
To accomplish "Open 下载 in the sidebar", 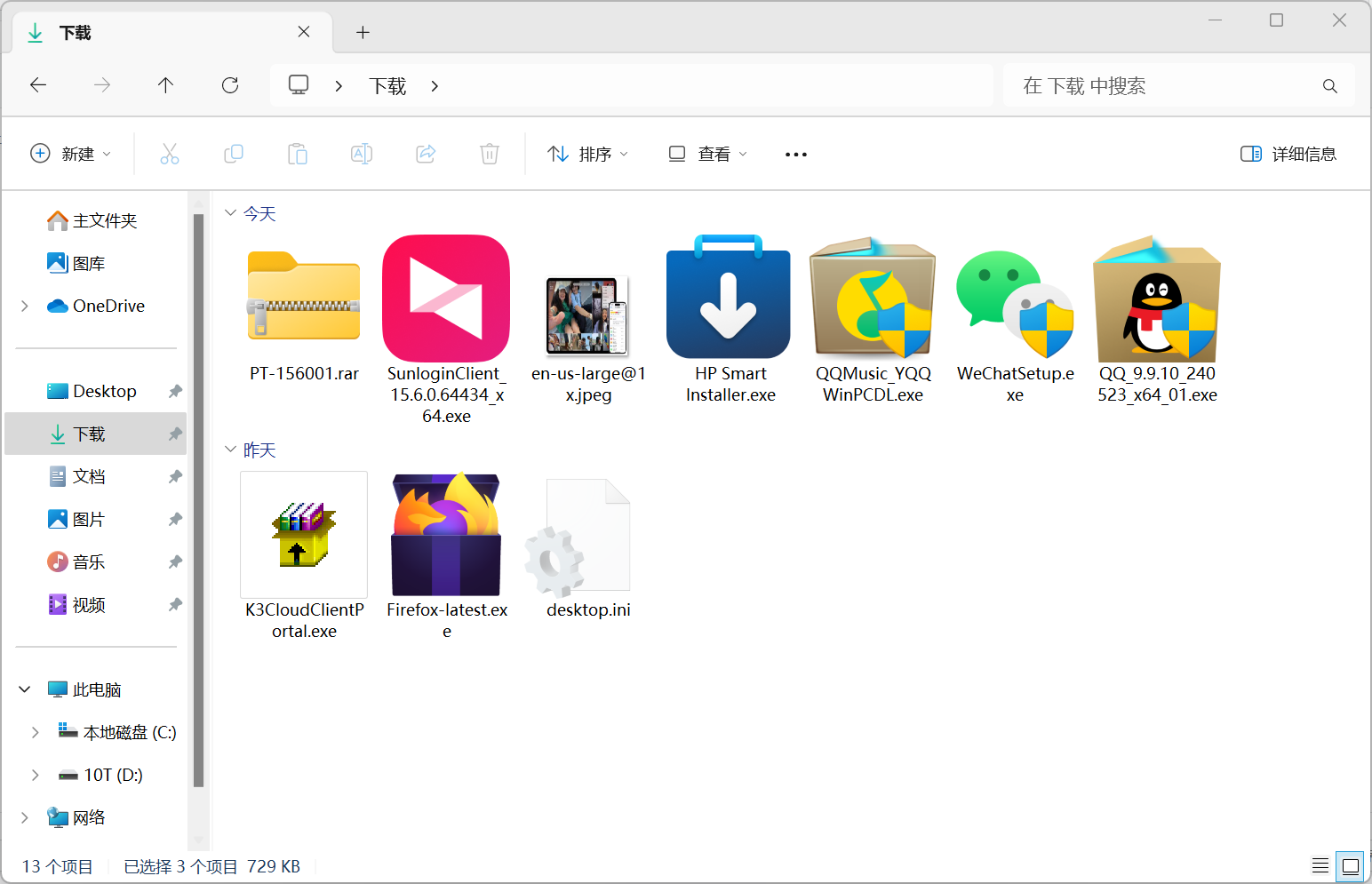I will click(x=96, y=434).
